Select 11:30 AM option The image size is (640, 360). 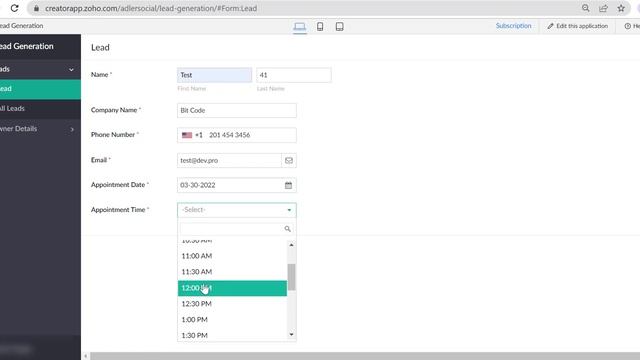point(232,272)
